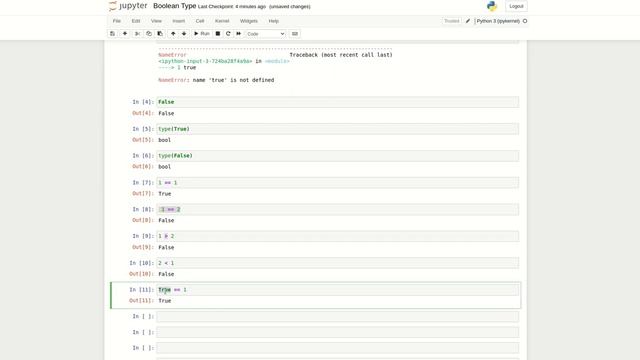Move selected cell up arrow
The height and width of the screenshot is (360, 640).
pyautogui.click(x=173, y=34)
